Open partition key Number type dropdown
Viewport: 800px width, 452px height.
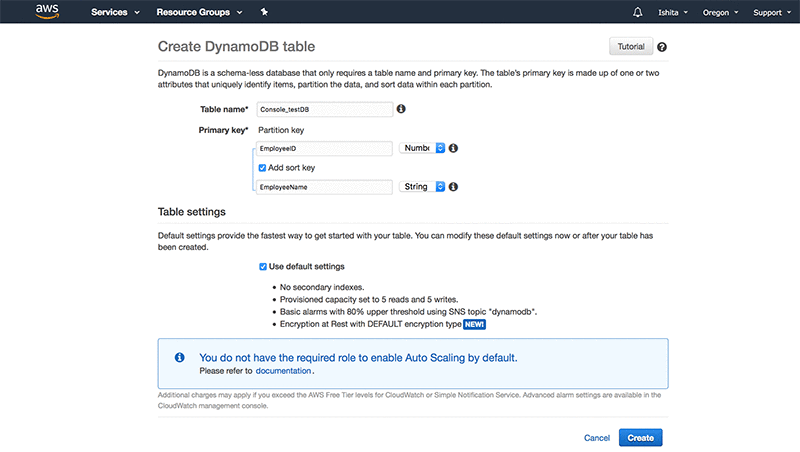tap(422, 148)
